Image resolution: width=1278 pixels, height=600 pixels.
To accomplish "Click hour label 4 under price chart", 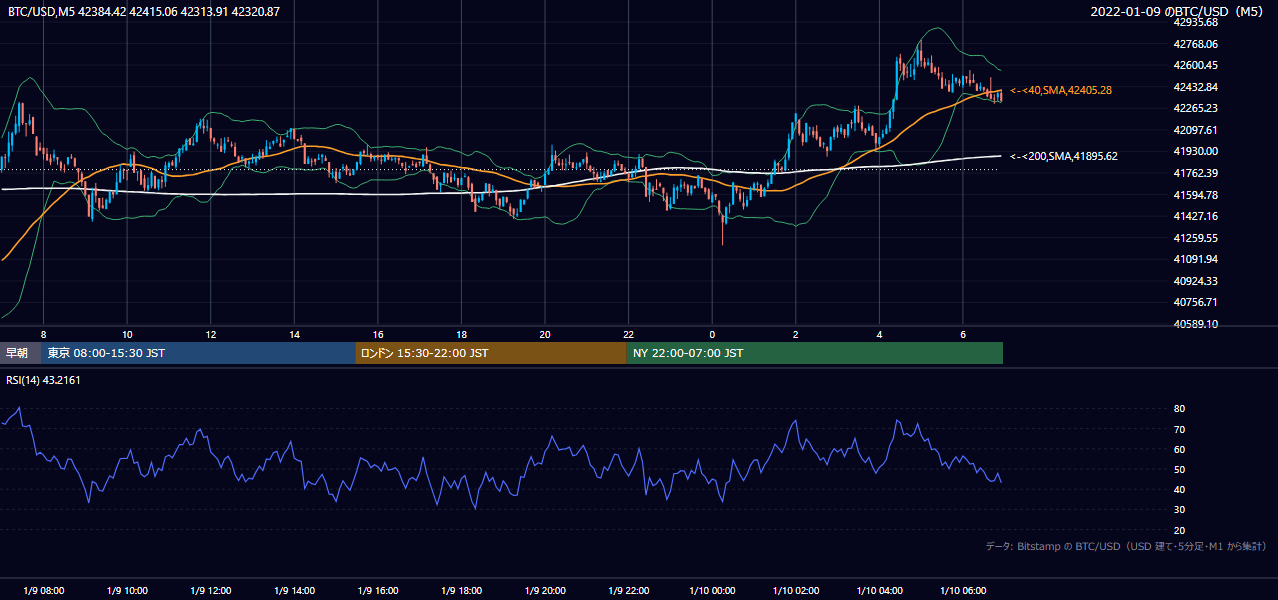I will (879, 334).
